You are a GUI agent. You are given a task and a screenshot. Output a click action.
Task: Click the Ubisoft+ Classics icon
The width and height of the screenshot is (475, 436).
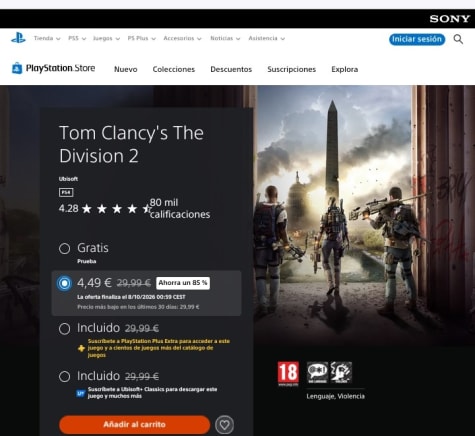[81, 393]
